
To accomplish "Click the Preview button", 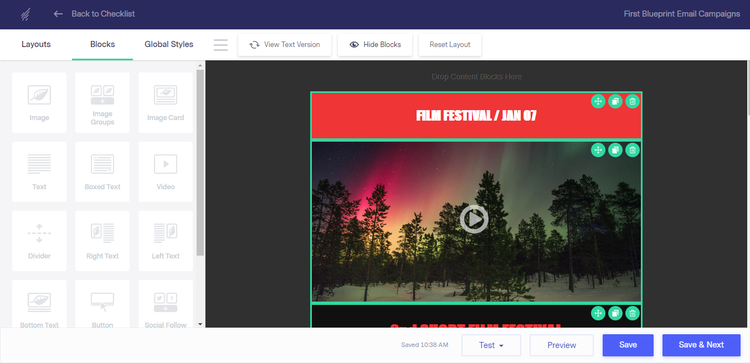I will tap(562, 345).
